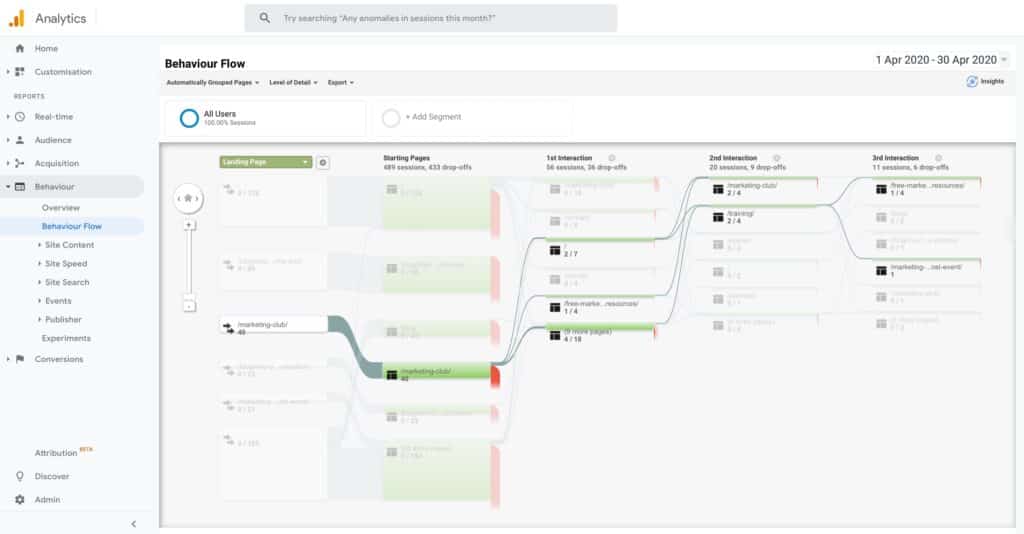Click the Add Segment empty circle
The image size is (1024, 534).
coord(391,118)
